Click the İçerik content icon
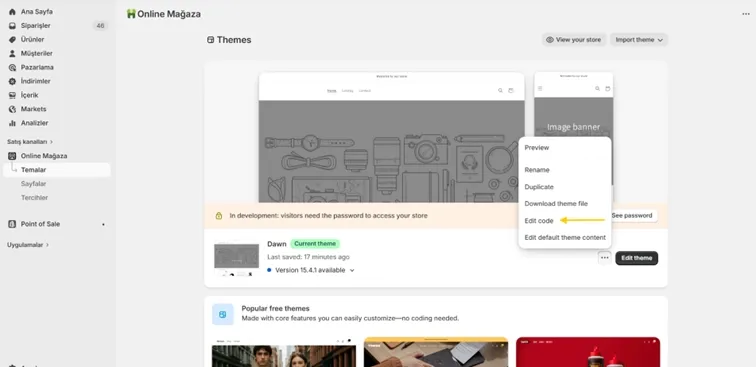This screenshot has height=367, width=756. pyautogui.click(x=12, y=95)
